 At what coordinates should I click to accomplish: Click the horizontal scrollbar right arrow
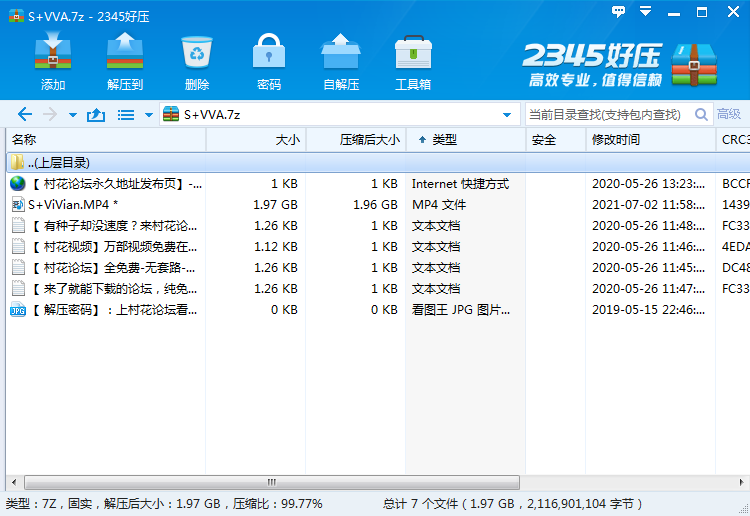[743, 482]
